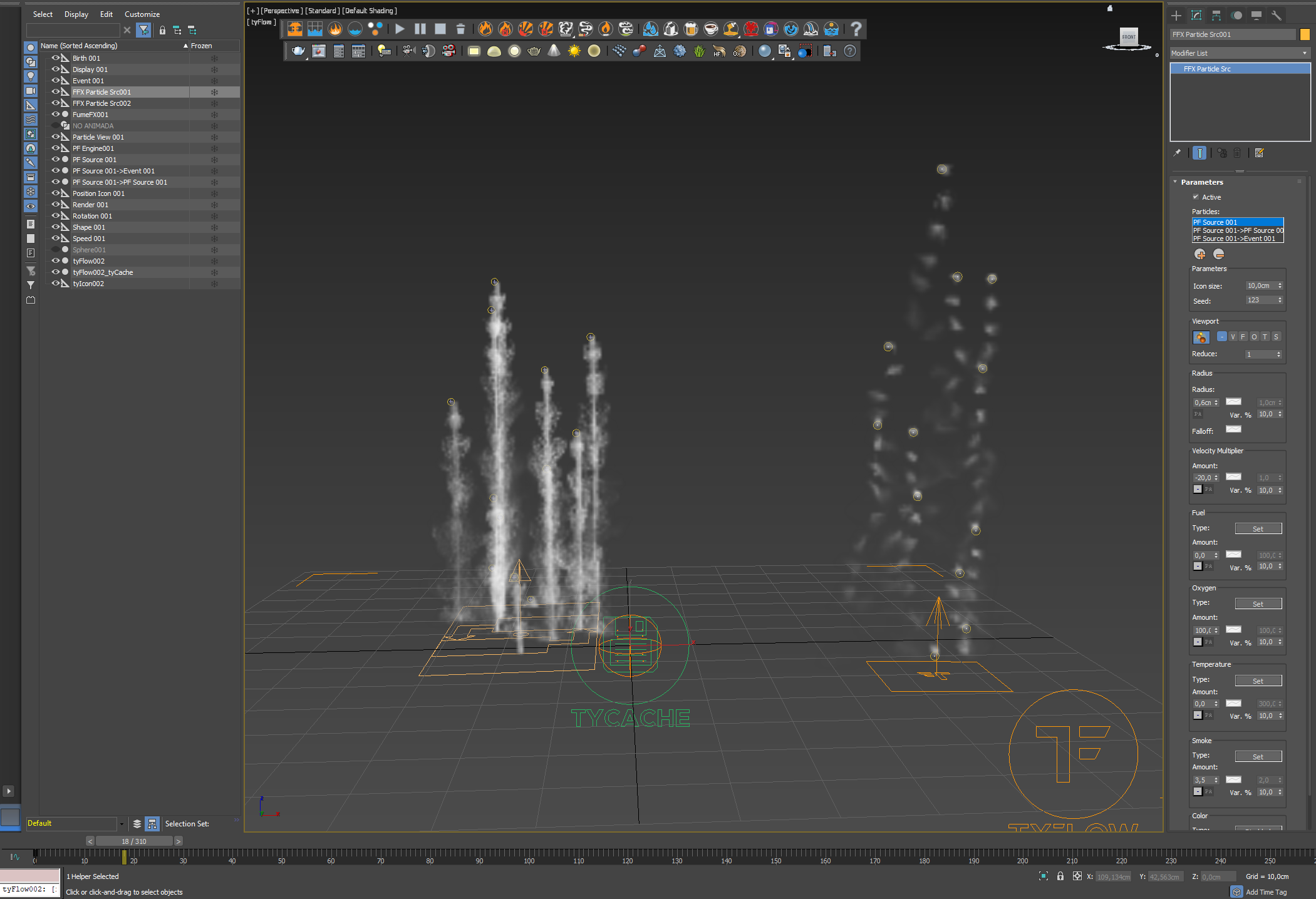Screen dimensions: 1316x899
Task: Click the beer mug preset icon
Action: click(690, 29)
